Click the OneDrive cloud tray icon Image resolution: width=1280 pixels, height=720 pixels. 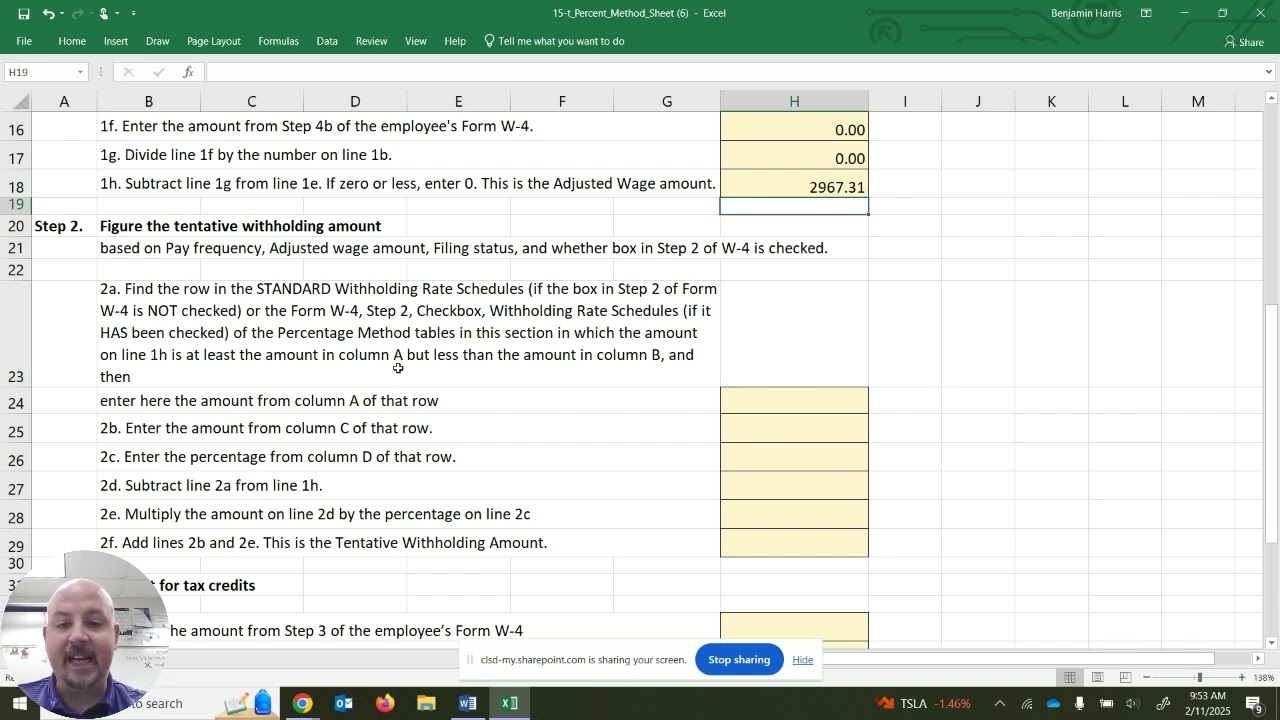(x=1053, y=704)
